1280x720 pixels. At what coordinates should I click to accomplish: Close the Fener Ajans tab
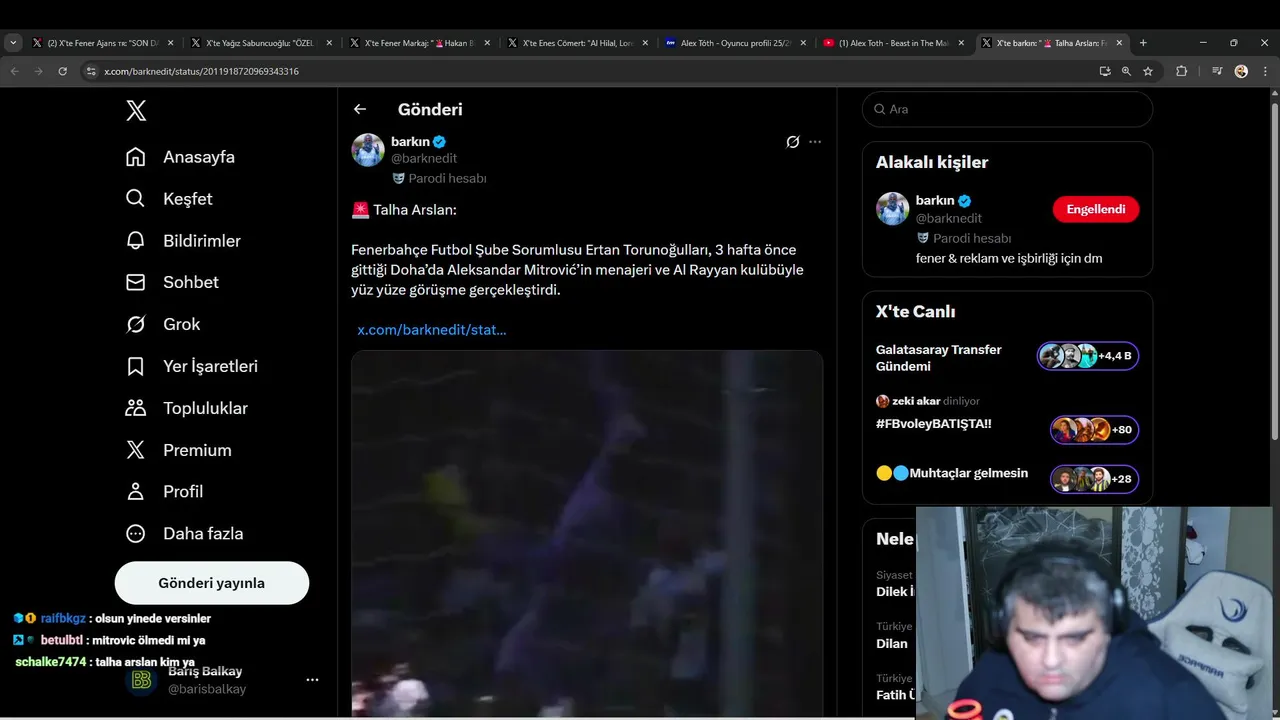171,43
